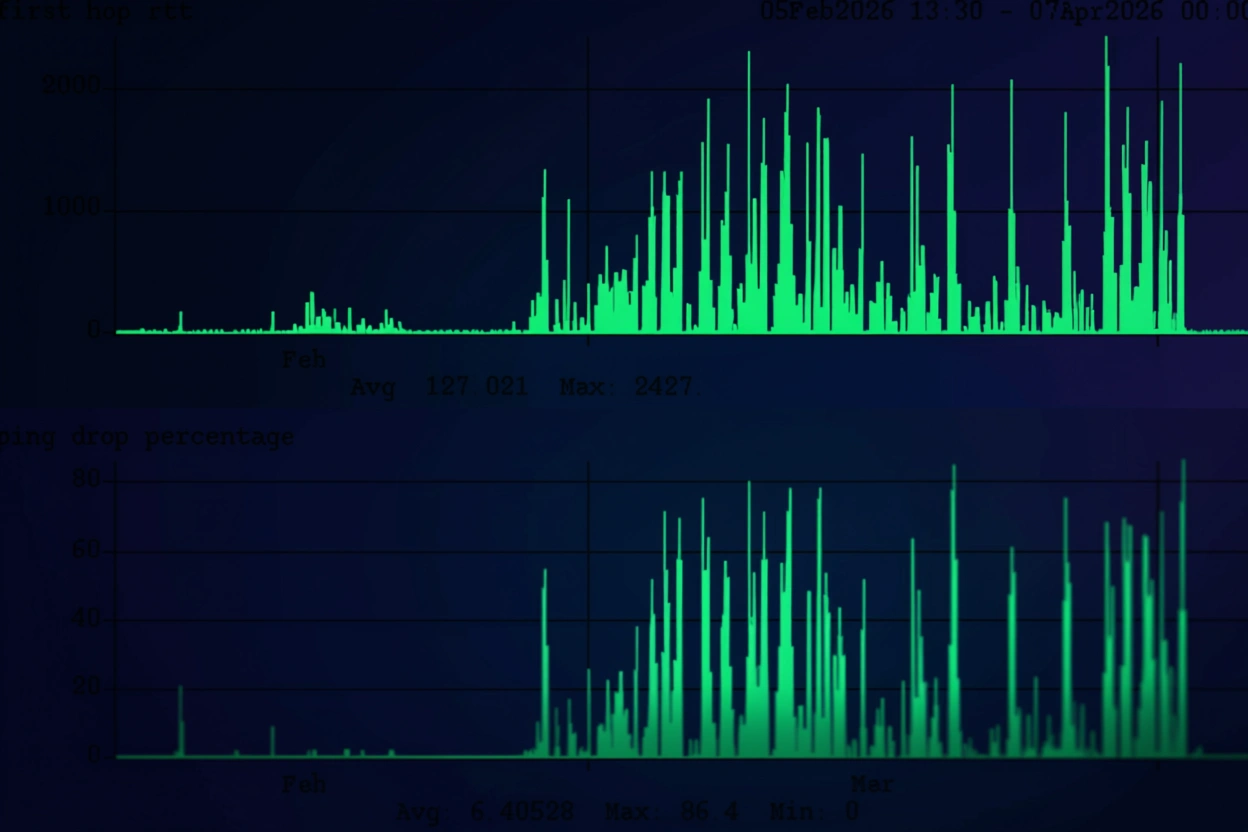Click the Max 2427 value below rtt chart
The height and width of the screenshot is (832, 1248).
pyautogui.click(x=626, y=387)
